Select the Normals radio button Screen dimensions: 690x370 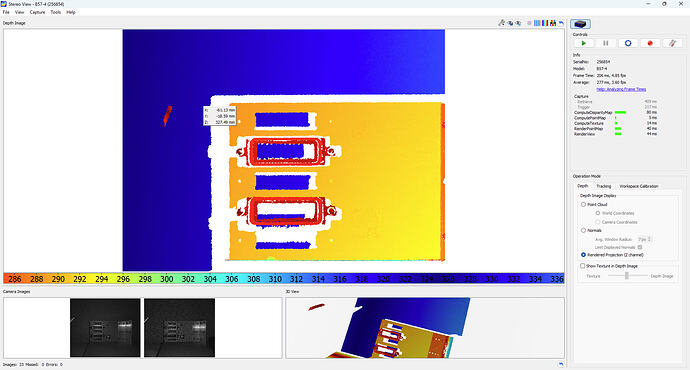584,230
